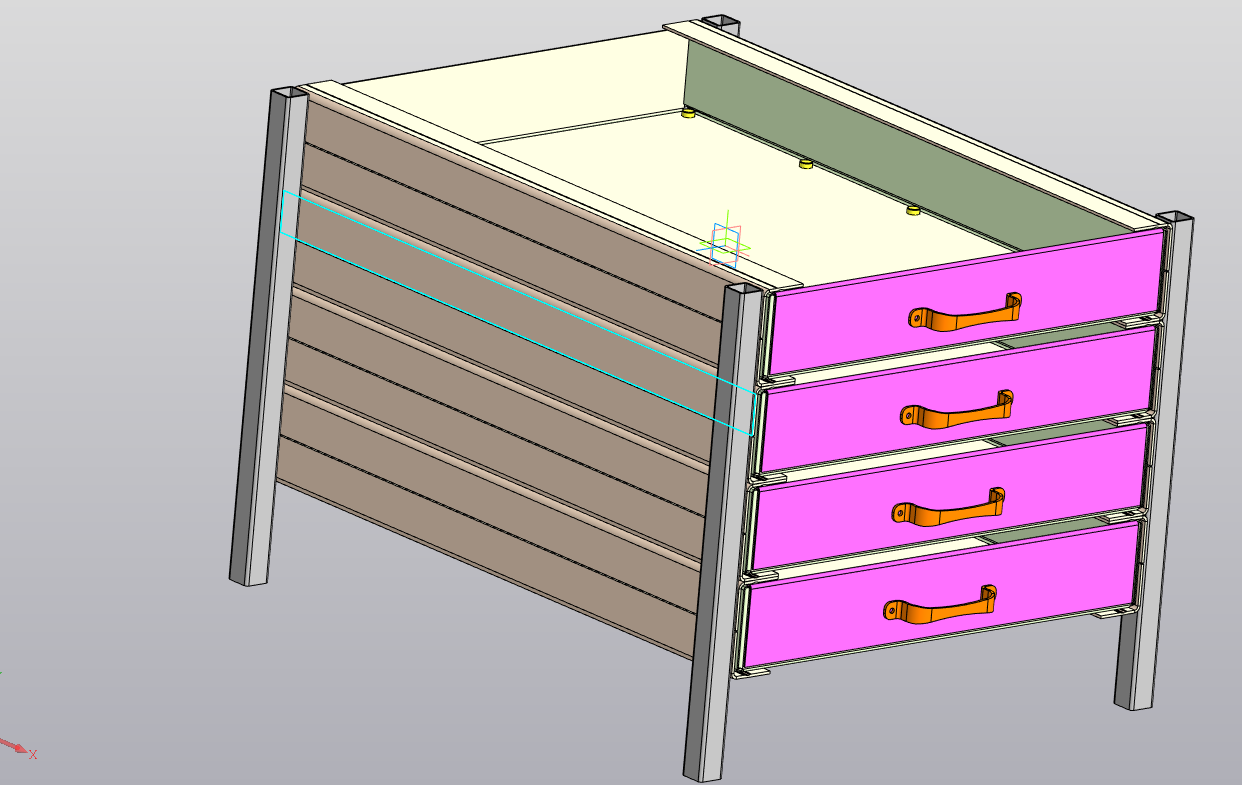The height and width of the screenshot is (785, 1242).
Task: Select the gray leg between side panel and drawers
Action: point(722,532)
